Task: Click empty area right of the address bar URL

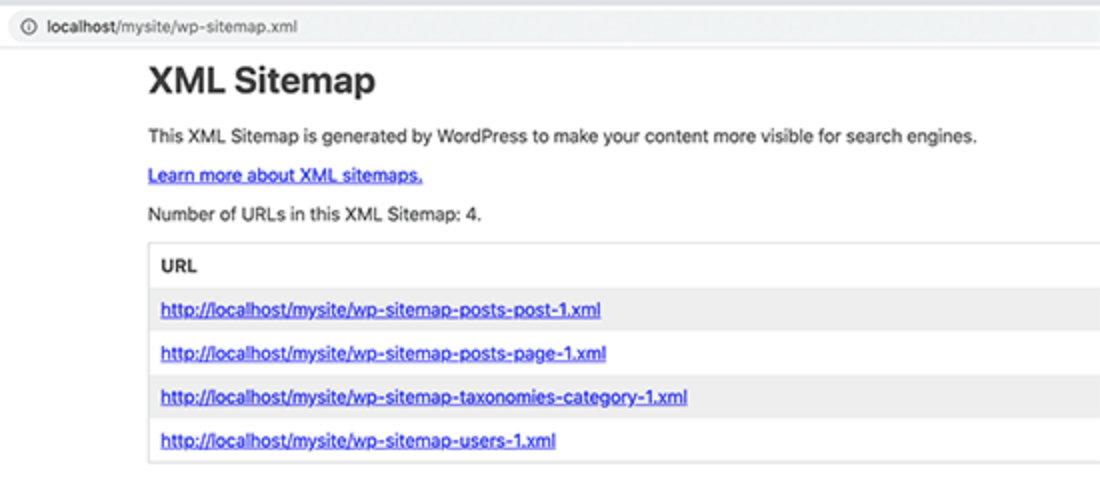Action: click(x=700, y=27)
